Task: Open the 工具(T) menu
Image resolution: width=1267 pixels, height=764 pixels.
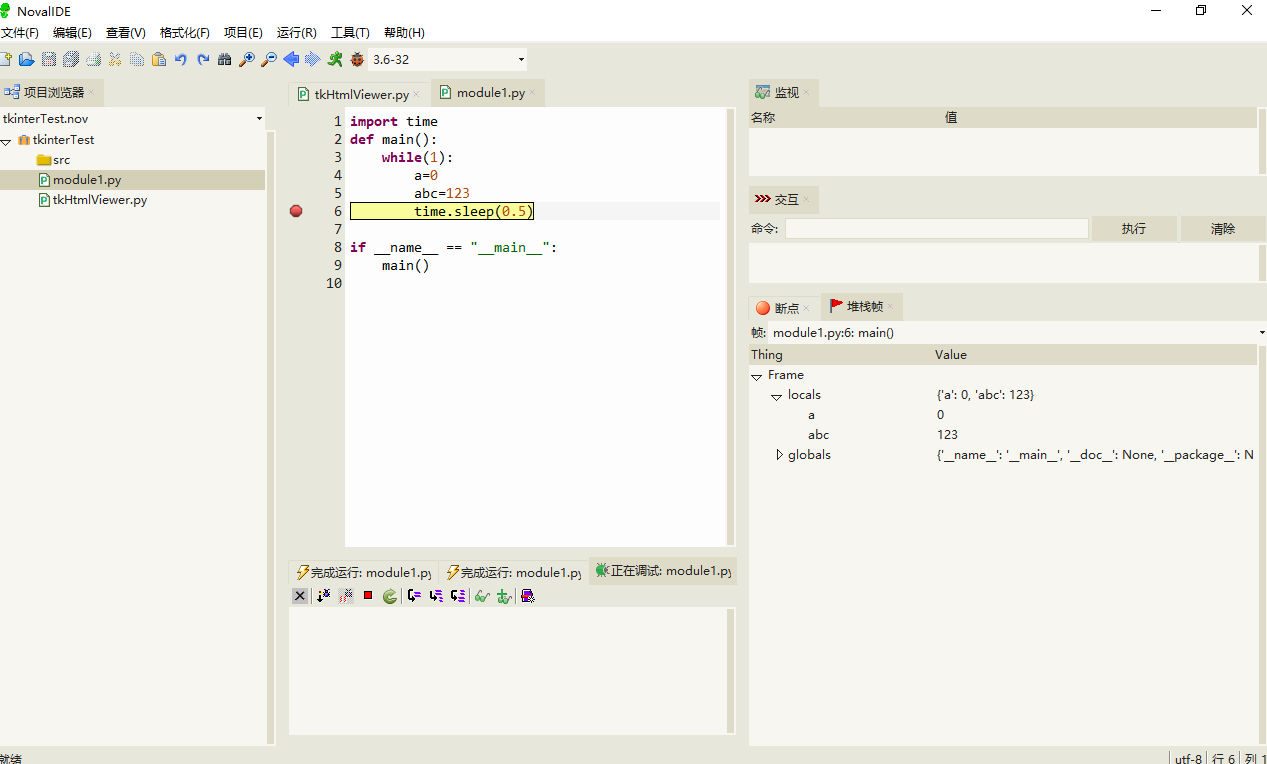Action: pos(350,32)
